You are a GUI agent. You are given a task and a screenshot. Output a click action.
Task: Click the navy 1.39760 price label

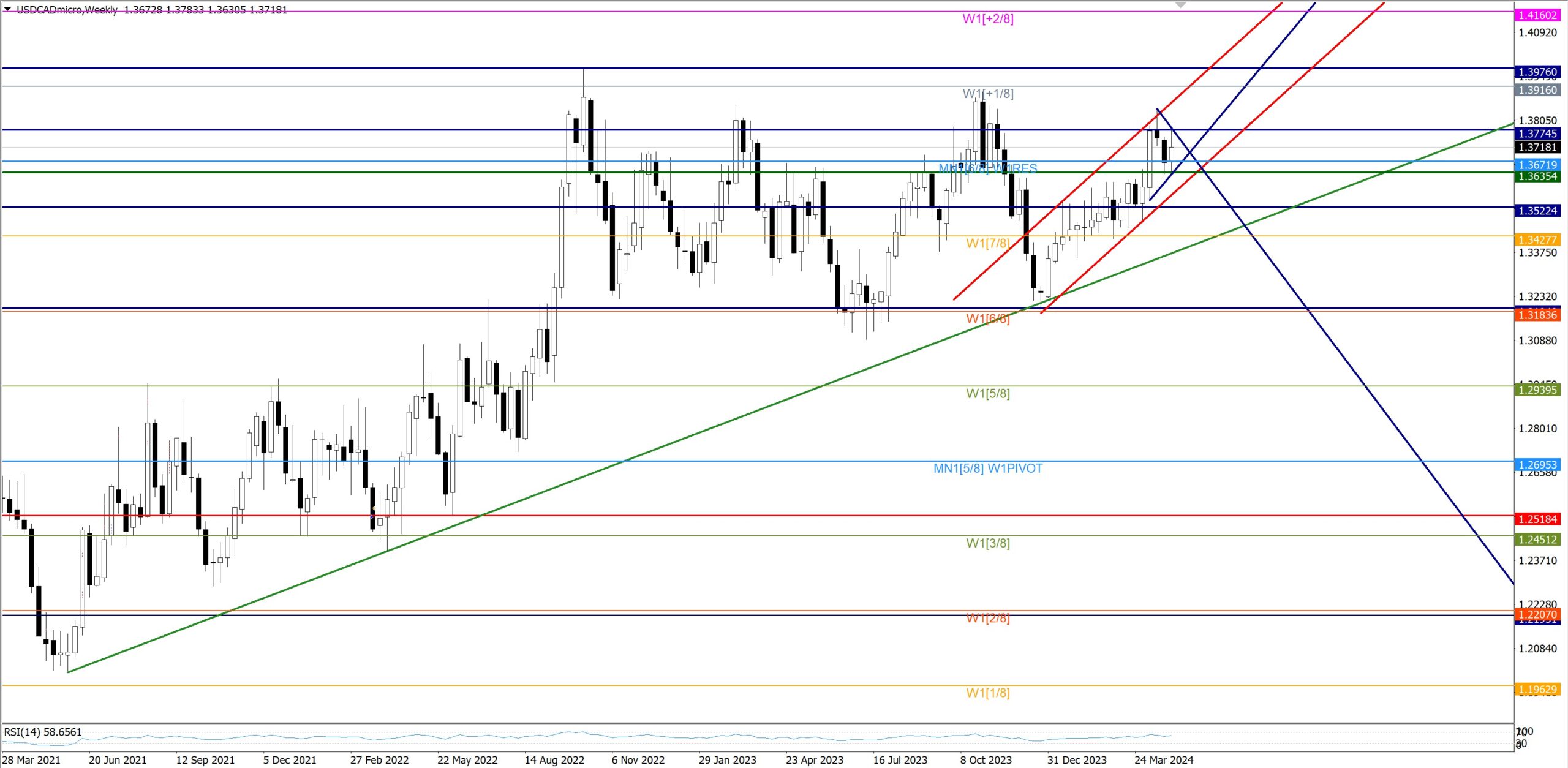[x=1537, y=72]
